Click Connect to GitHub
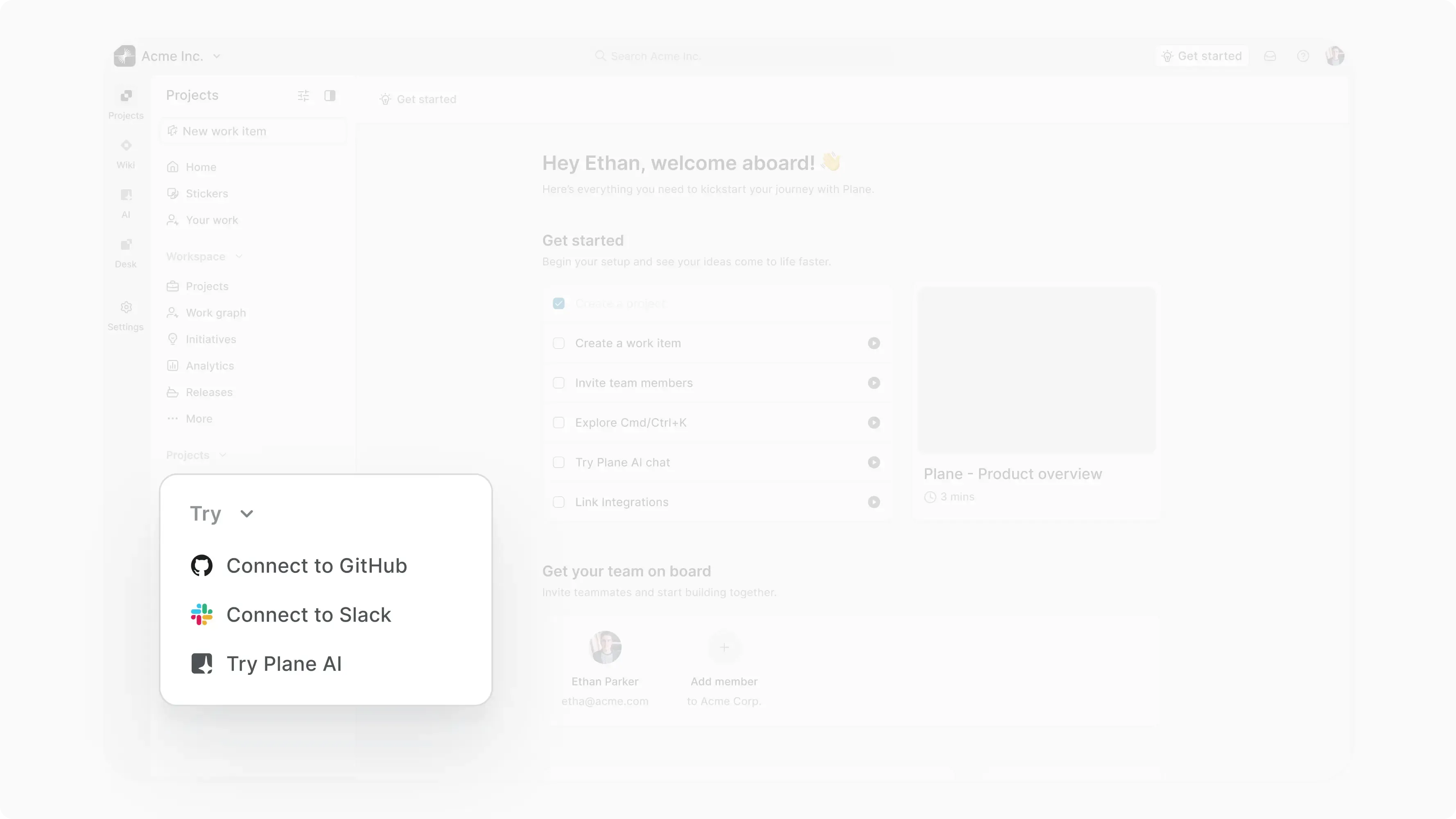 click(x=317, y=565)
